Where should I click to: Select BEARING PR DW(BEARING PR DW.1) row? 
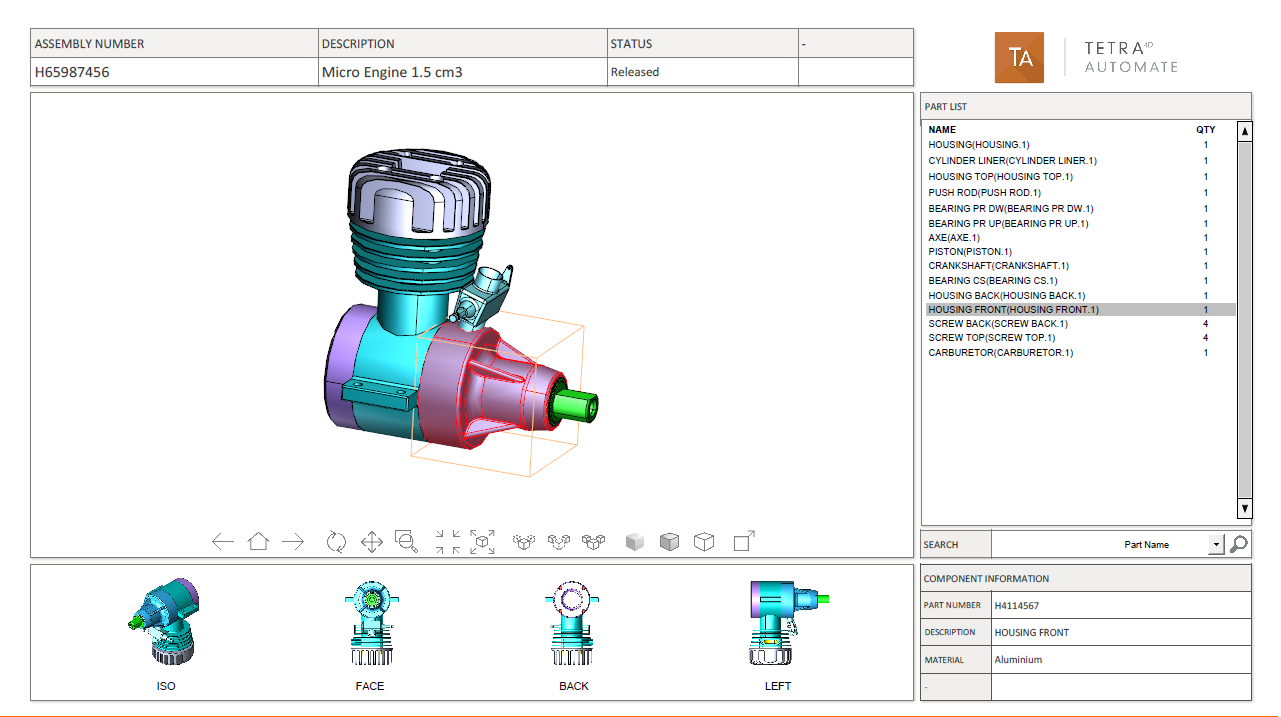pos(1081,209)
